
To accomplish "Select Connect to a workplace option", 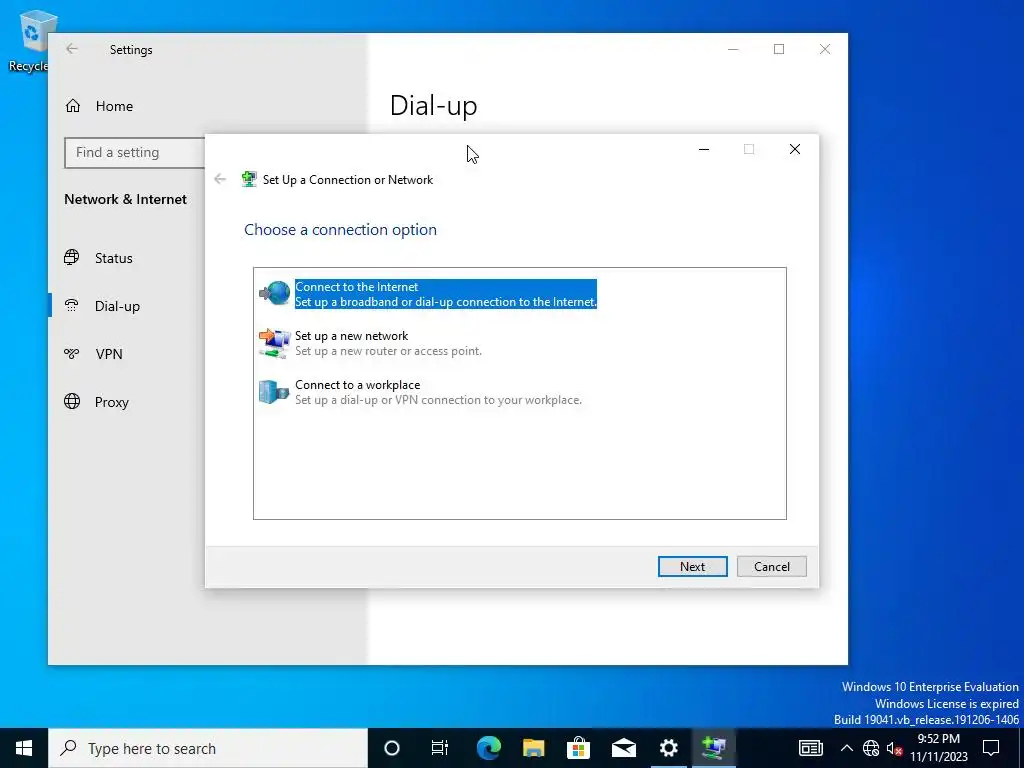I will (x=420, y=392).
